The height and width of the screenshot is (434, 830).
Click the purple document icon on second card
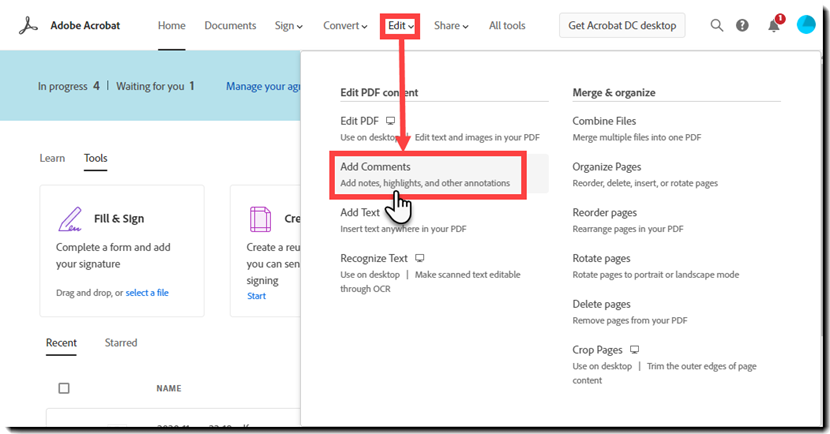click(260, 219)
